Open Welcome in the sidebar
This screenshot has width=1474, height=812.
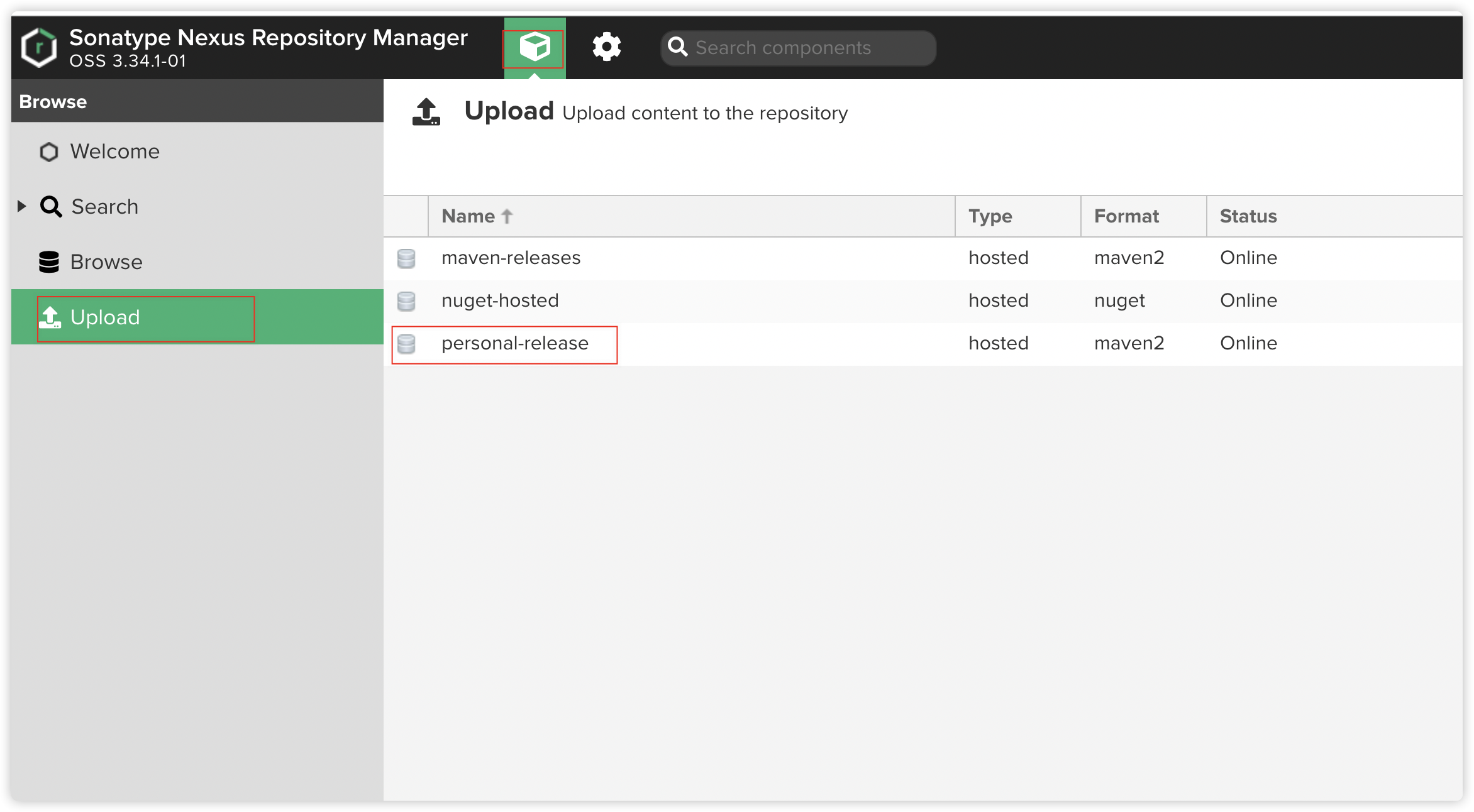(x=197, y=151)
